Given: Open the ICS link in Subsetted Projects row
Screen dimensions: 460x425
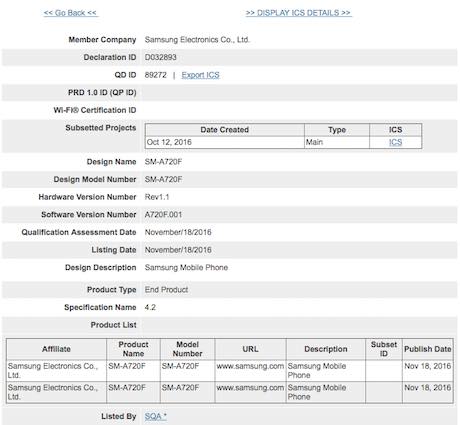Looking at the screenshot, I should (x=395, y=142).
